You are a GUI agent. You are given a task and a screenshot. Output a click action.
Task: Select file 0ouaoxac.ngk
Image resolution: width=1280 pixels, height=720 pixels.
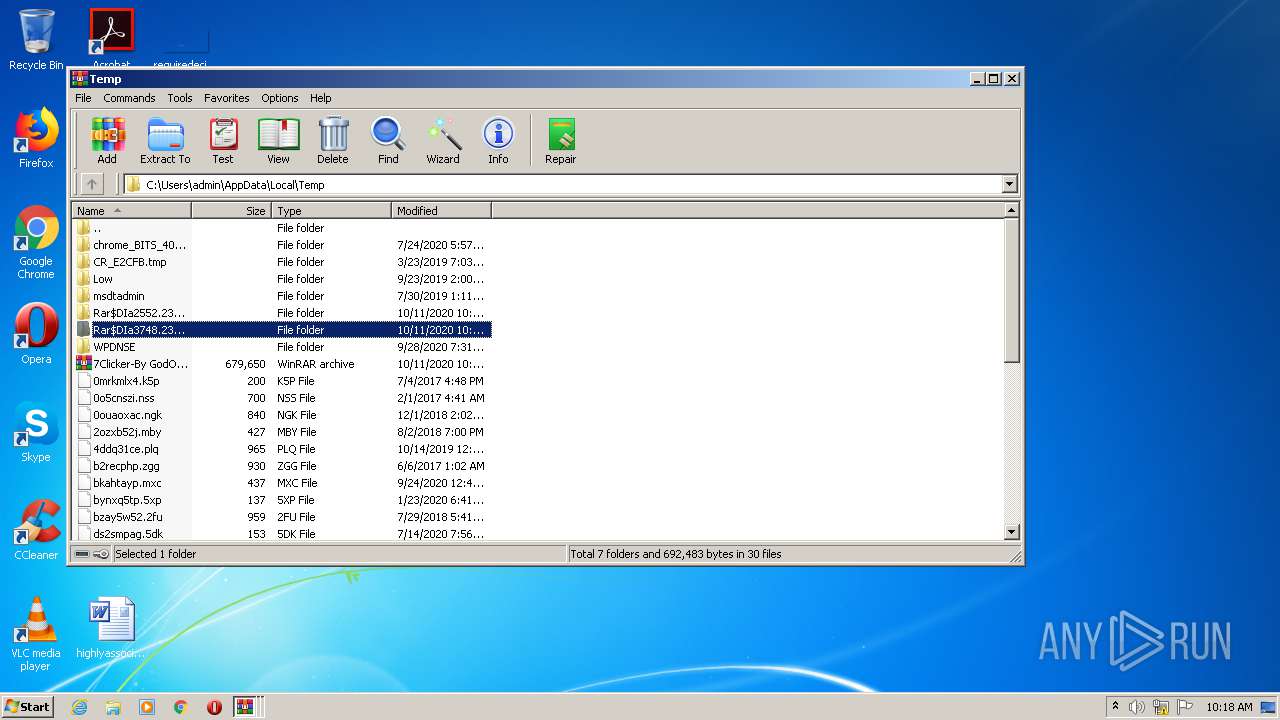click(281, 415)
